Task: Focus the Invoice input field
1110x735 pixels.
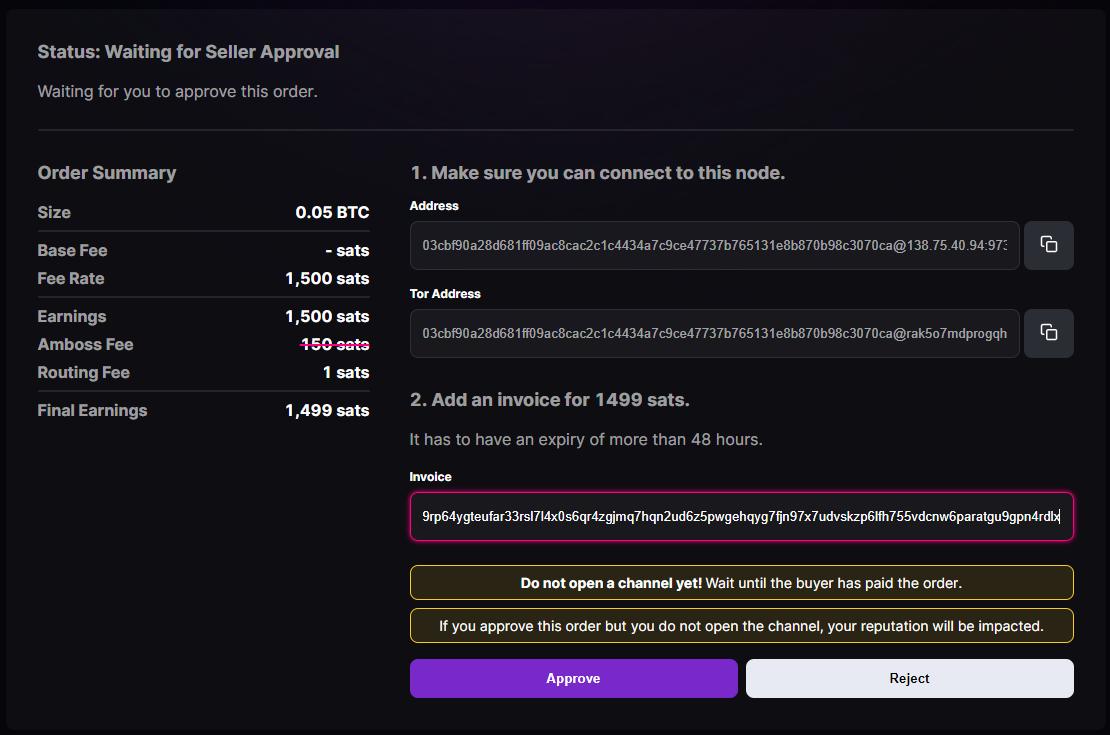Action: (x=740, y=516)
